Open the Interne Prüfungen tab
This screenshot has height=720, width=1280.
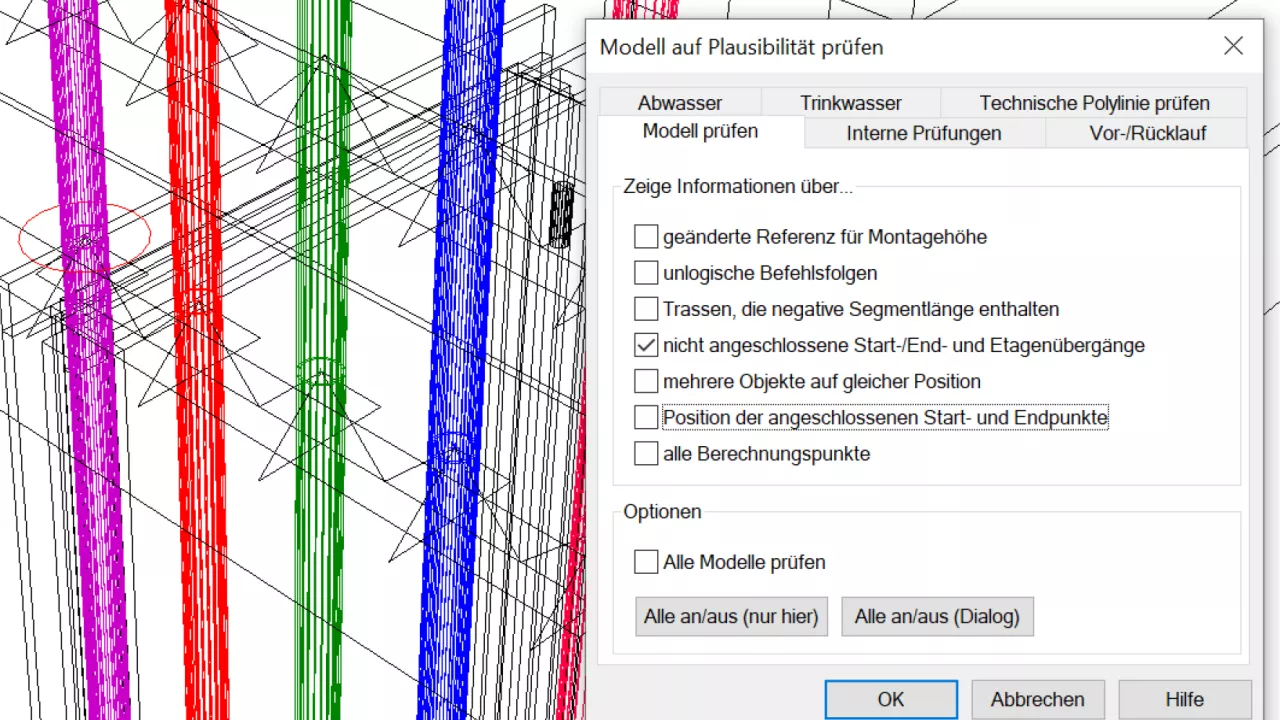click(923, 132)
